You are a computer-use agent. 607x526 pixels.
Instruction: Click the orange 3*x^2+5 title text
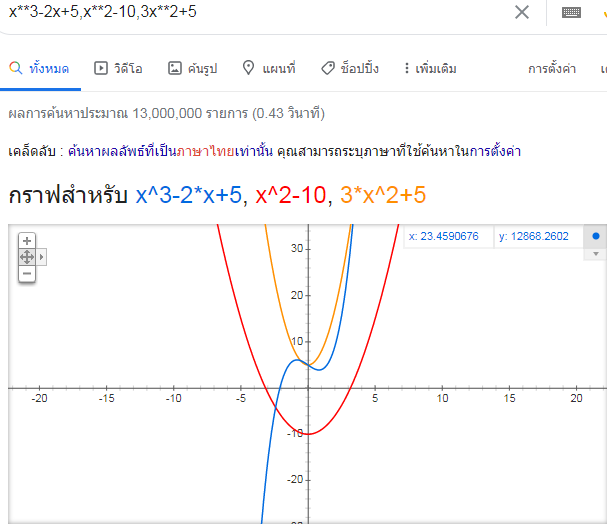click(x=383, y=195)
